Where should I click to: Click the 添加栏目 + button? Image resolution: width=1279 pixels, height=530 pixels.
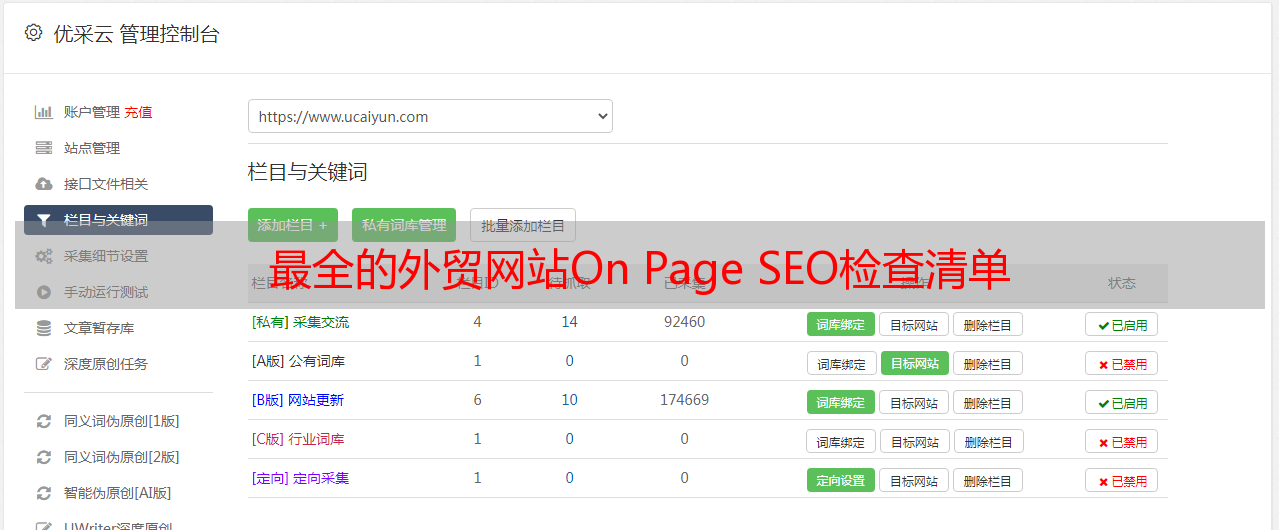click(293, 225)
